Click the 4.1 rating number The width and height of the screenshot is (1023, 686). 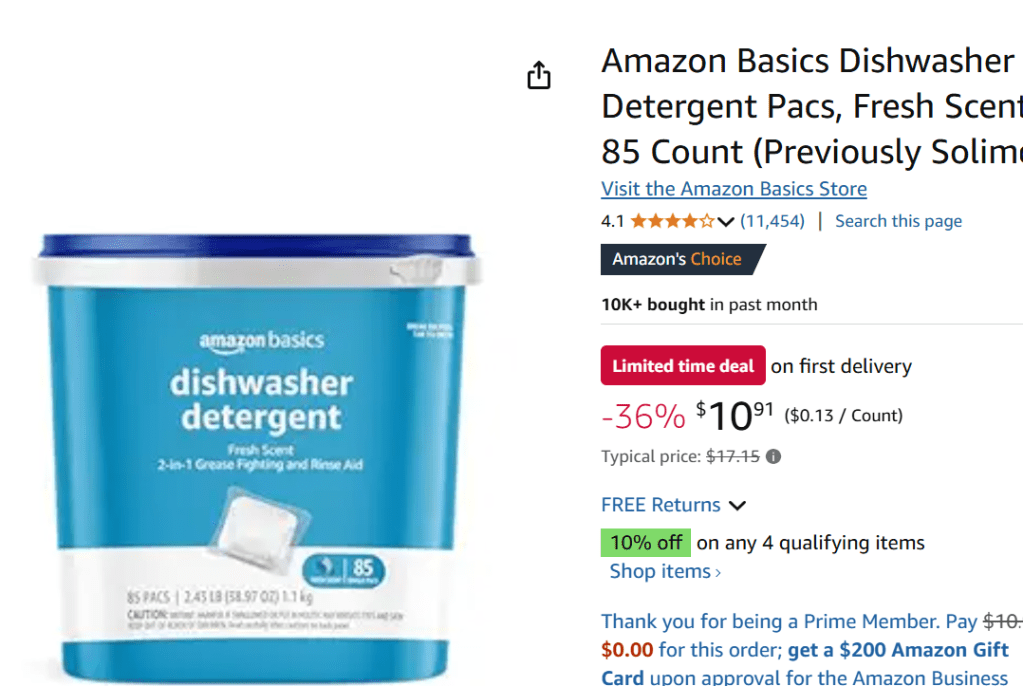(x=613, y=221)
